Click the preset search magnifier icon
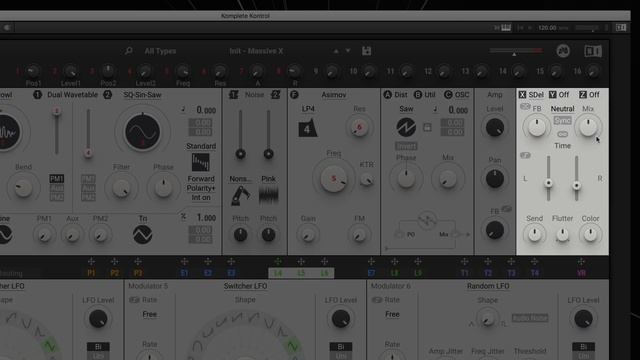The width and height of the screenshot is (640, 360). coord(129,51)
